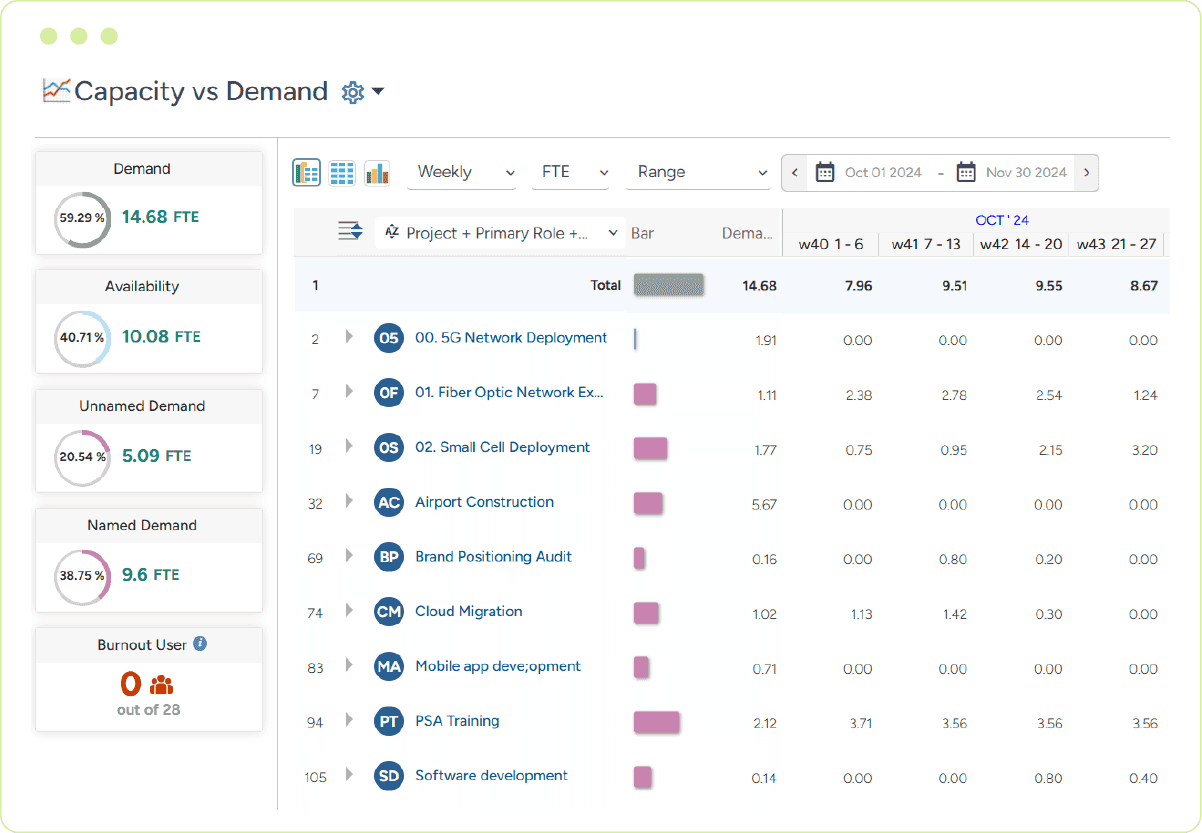Switch to the grid-only view icon
The image size is (1202, 833).
tap(340, 171)
